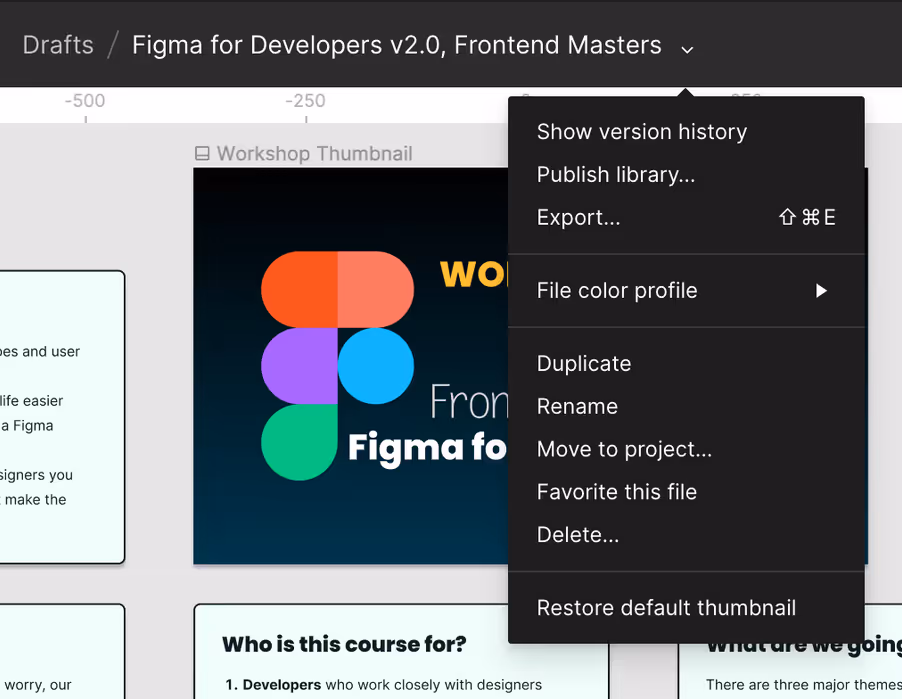Select the 'worry, our' text in the lower left card

(x=37, y=685)
